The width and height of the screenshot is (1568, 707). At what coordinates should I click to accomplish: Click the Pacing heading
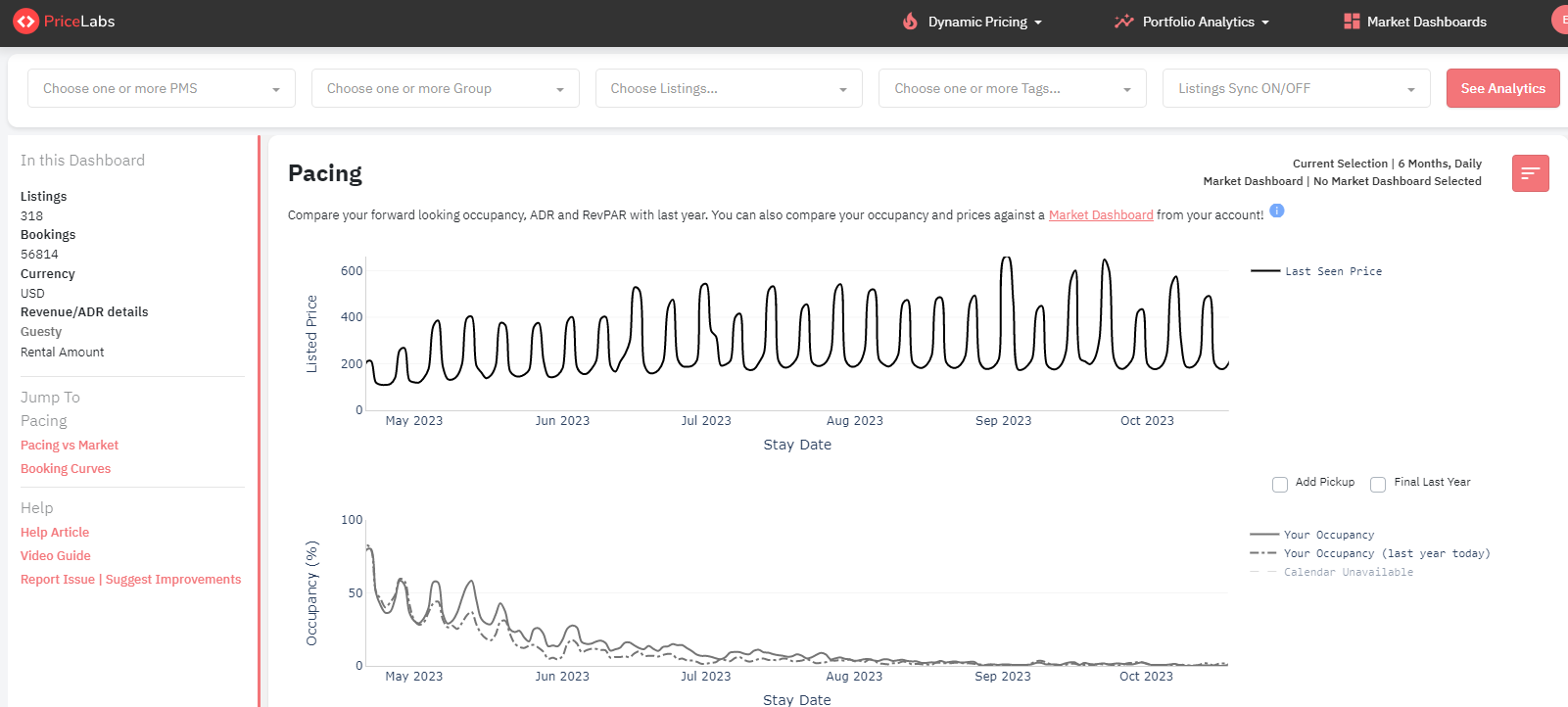pyautogui.click(x=325, y=173)
